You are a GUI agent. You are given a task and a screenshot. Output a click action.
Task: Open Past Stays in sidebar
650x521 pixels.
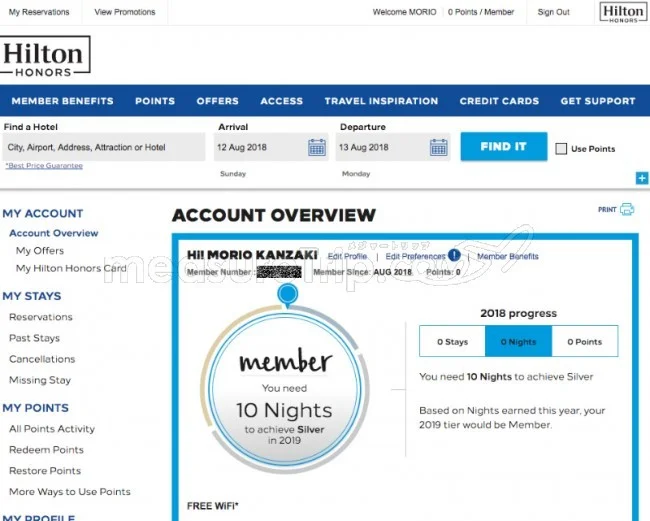(34, 338)
